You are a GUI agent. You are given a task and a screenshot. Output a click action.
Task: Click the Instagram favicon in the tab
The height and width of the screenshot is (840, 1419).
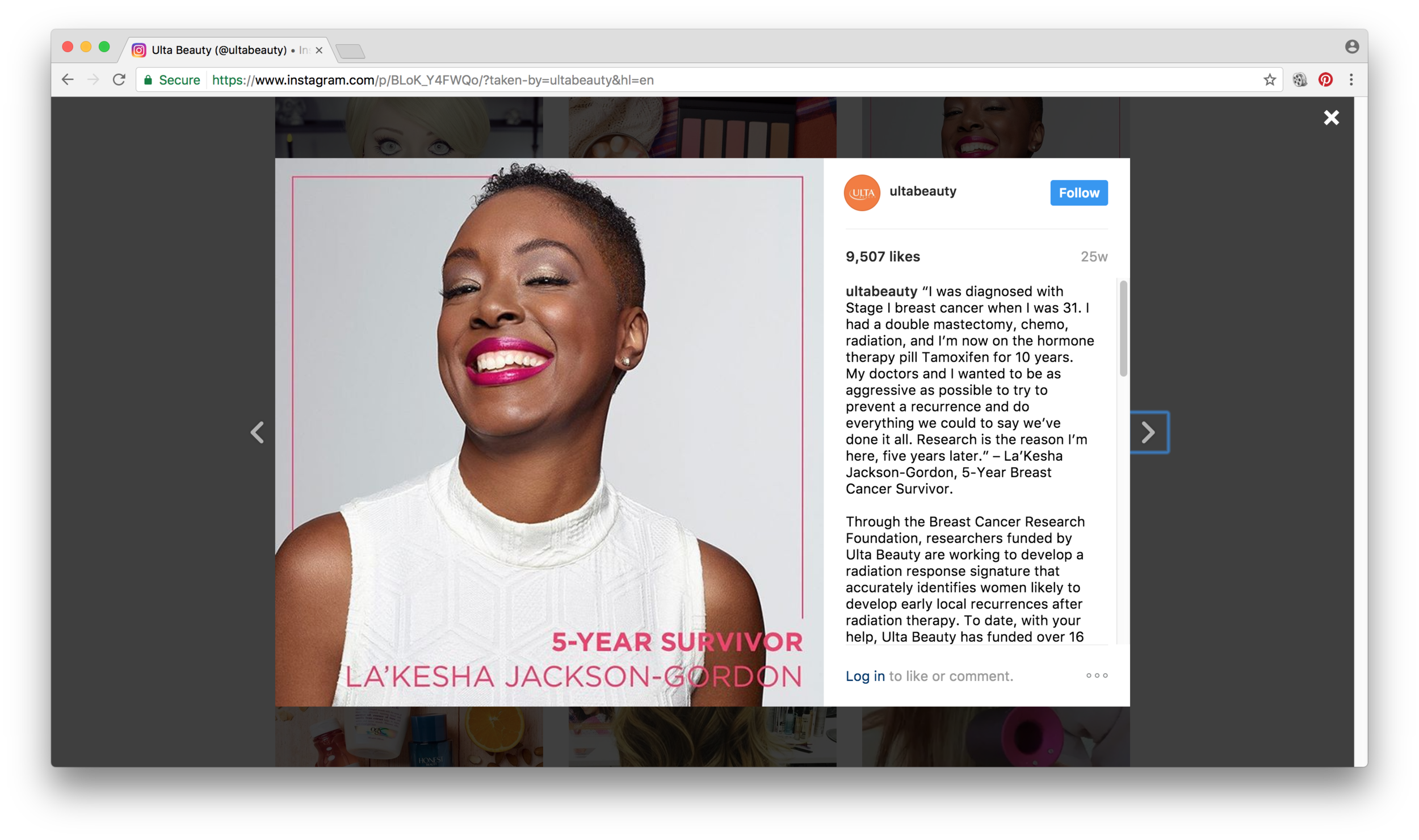point(138,50)
